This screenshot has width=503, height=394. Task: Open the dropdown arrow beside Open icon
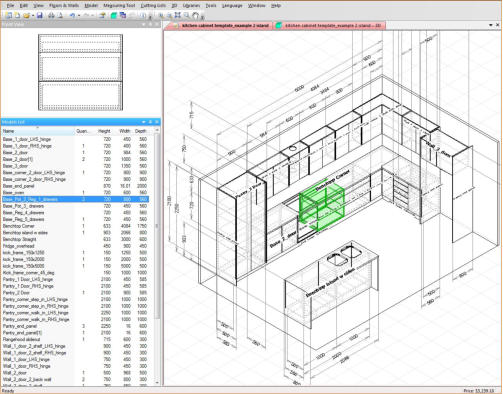click(x=33, y=15)
